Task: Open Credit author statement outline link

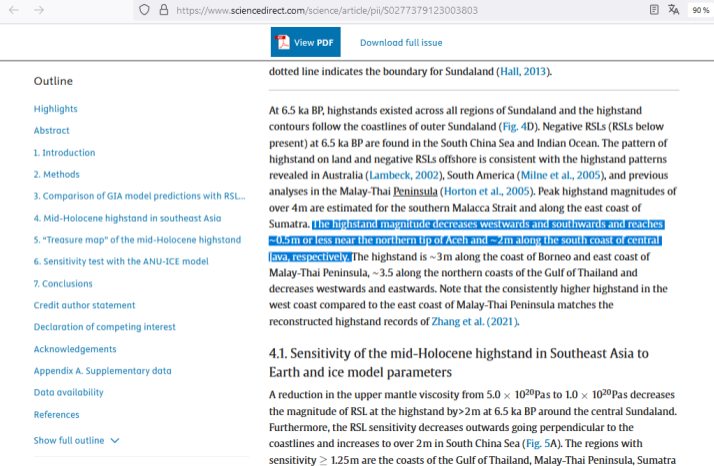Action: pos(84,305)
